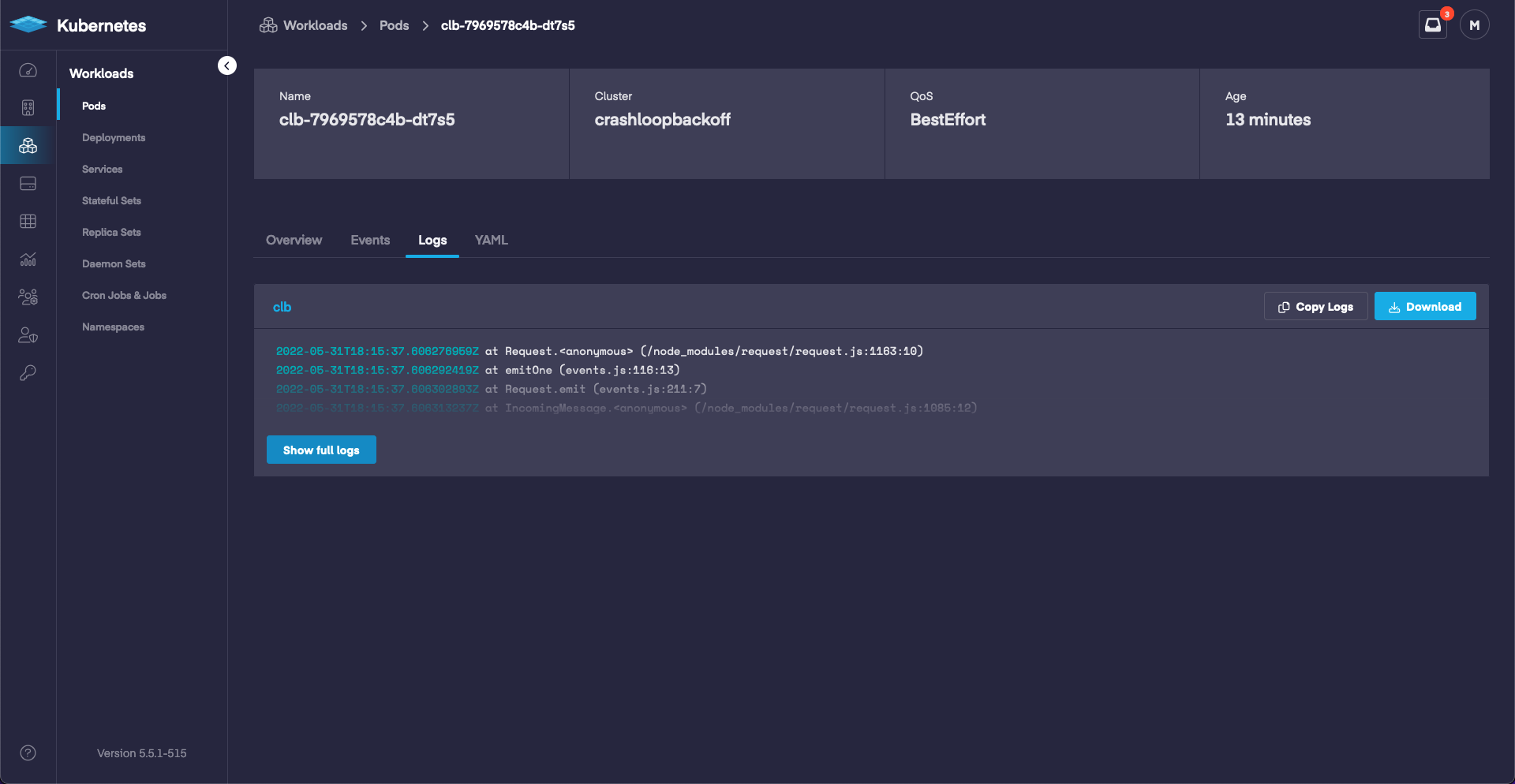Click the clb container name link
1515x784 pixels.
click(282, 307)
